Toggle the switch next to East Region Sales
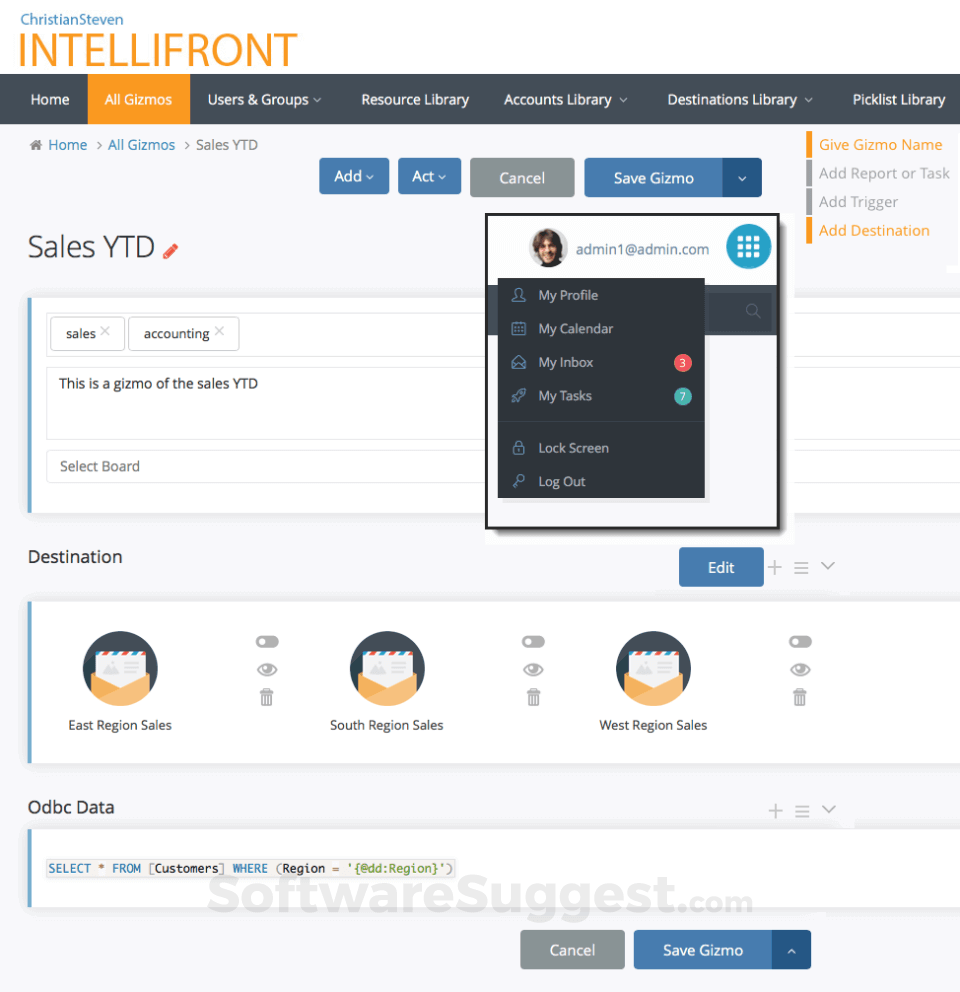Screen dimensions: 960x992 click(x=266, y=641)
